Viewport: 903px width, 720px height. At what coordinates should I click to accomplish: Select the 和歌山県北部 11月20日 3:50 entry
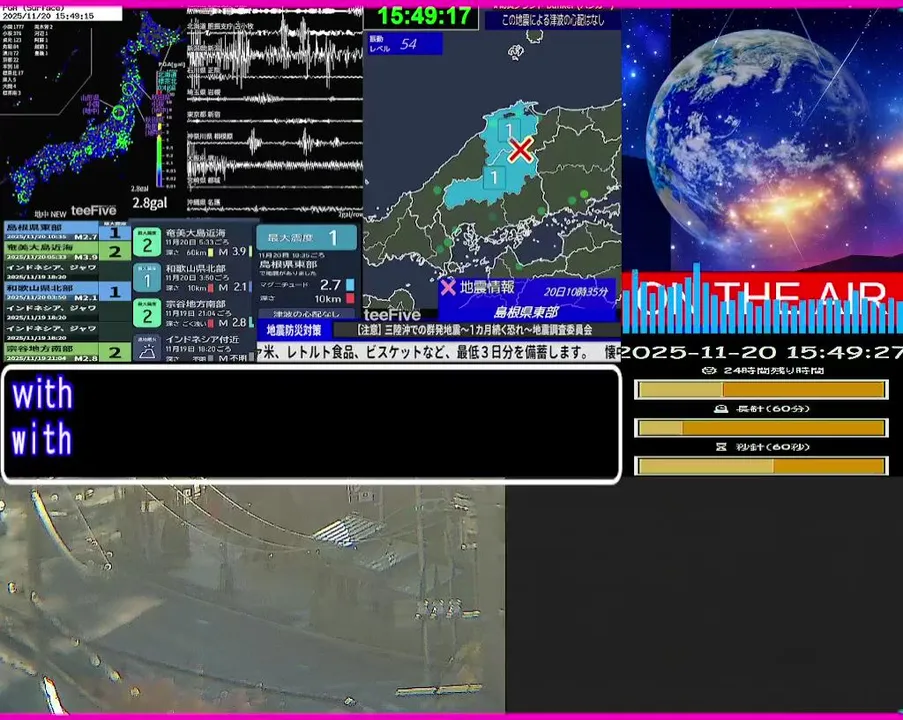coord(194,278)
